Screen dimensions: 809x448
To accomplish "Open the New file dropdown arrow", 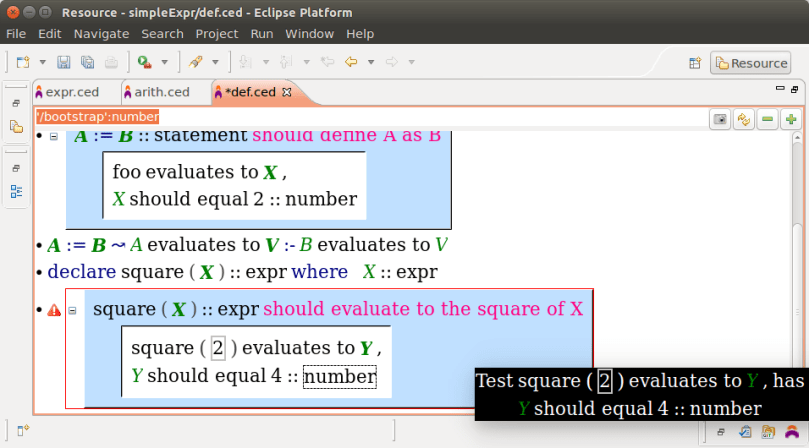I will (40, 62).
